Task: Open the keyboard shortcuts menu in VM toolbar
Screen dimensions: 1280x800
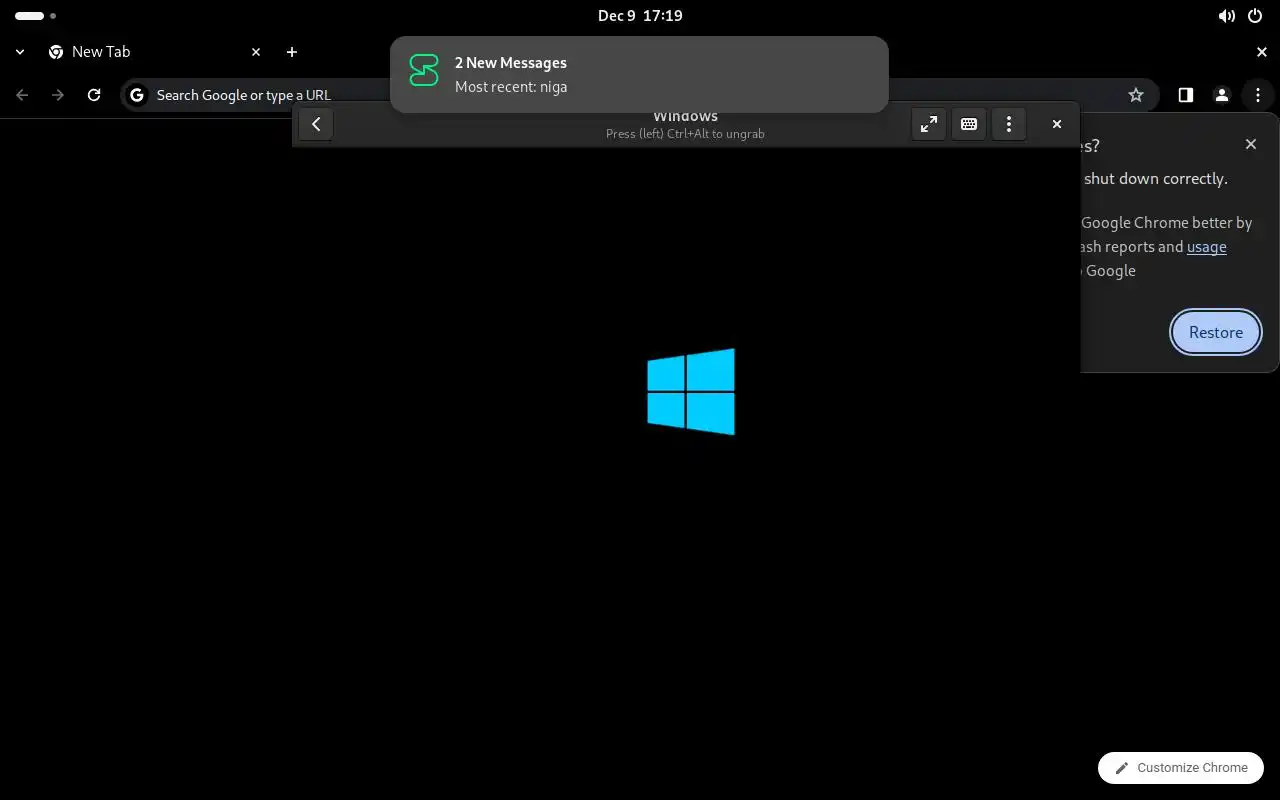Action: point(969,124)
